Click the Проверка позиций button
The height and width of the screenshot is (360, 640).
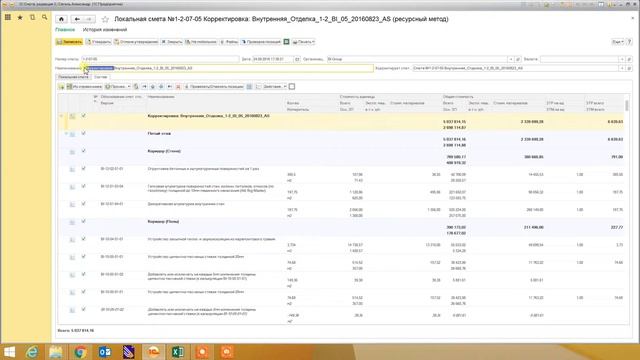coord(261,42)
